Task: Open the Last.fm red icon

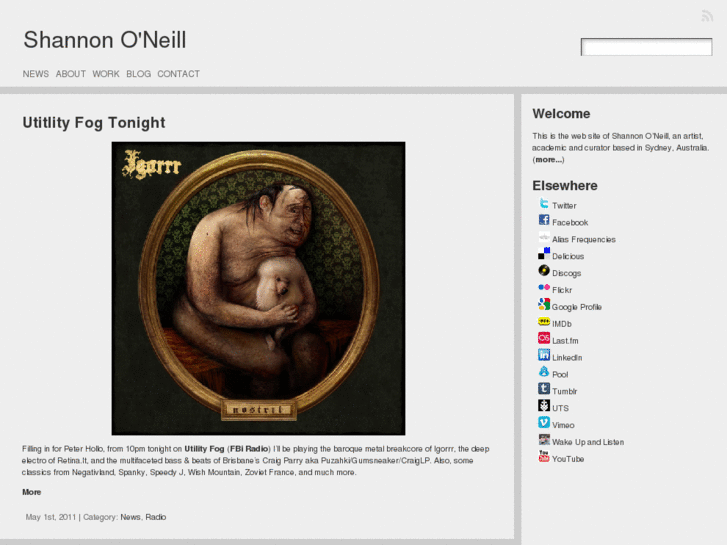Action: click(544, 338)
